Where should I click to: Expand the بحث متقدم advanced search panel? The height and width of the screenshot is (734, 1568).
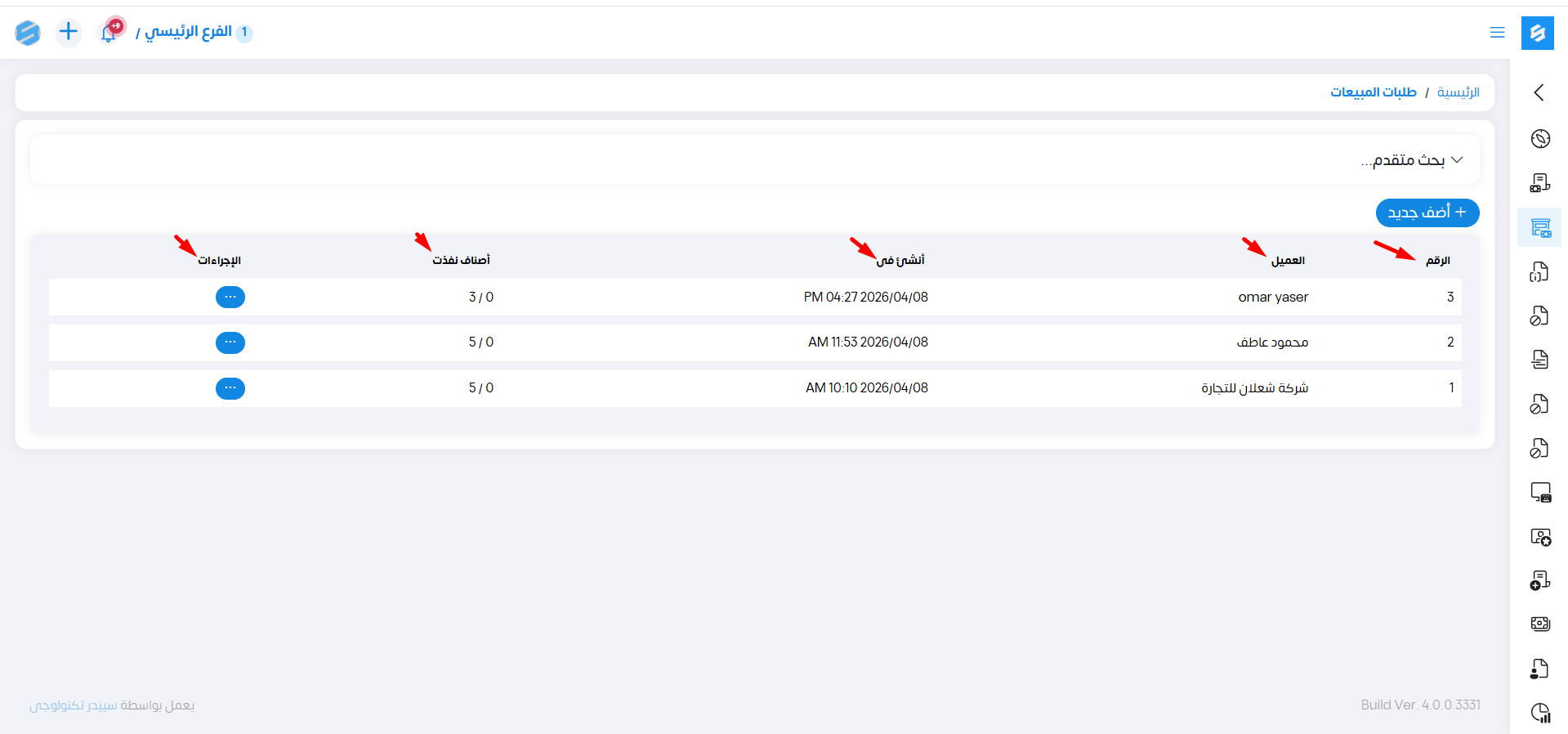[1411, 160]
